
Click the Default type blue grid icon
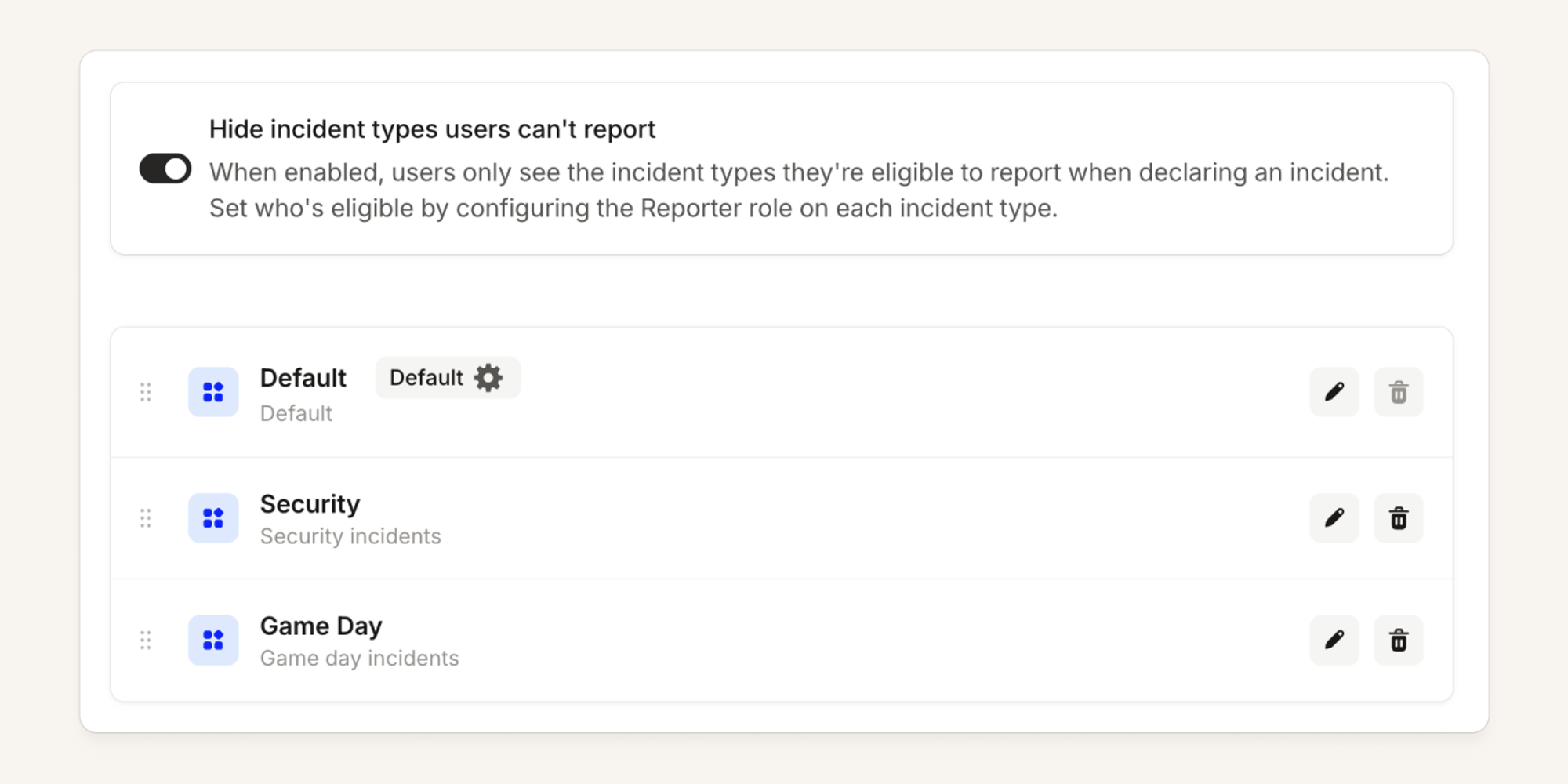coord(213,392)
